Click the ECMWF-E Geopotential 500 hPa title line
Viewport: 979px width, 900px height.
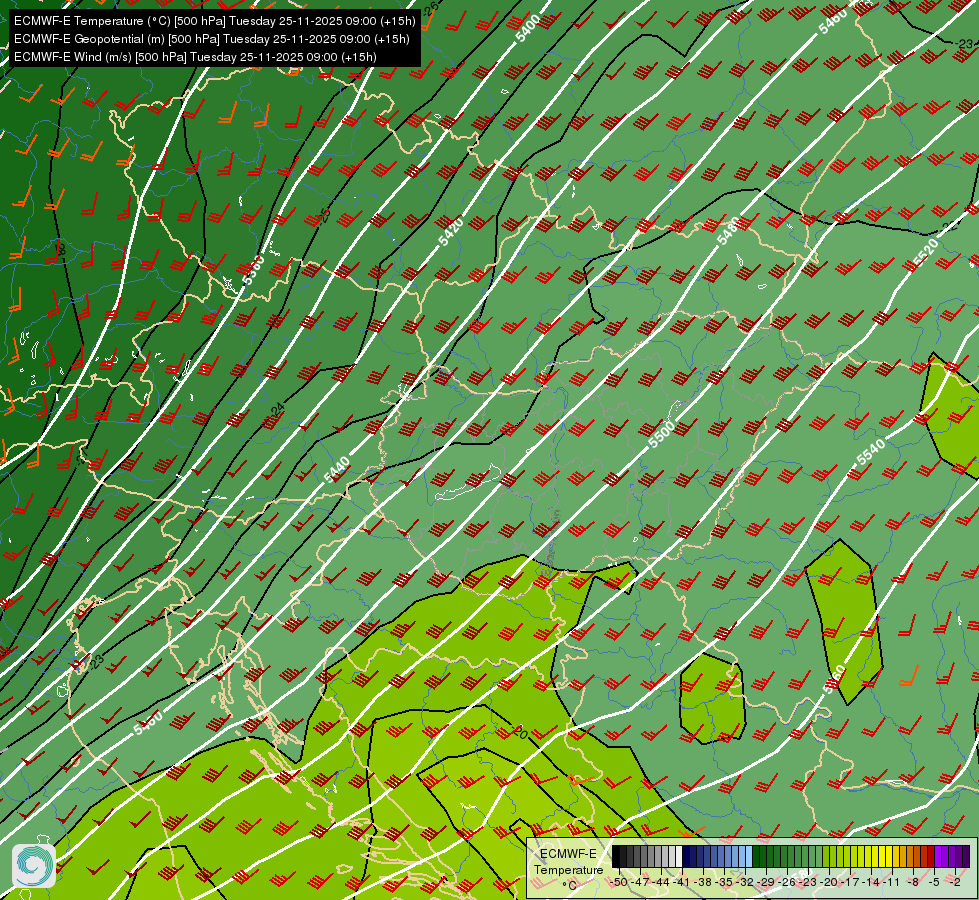click(212, 39)
